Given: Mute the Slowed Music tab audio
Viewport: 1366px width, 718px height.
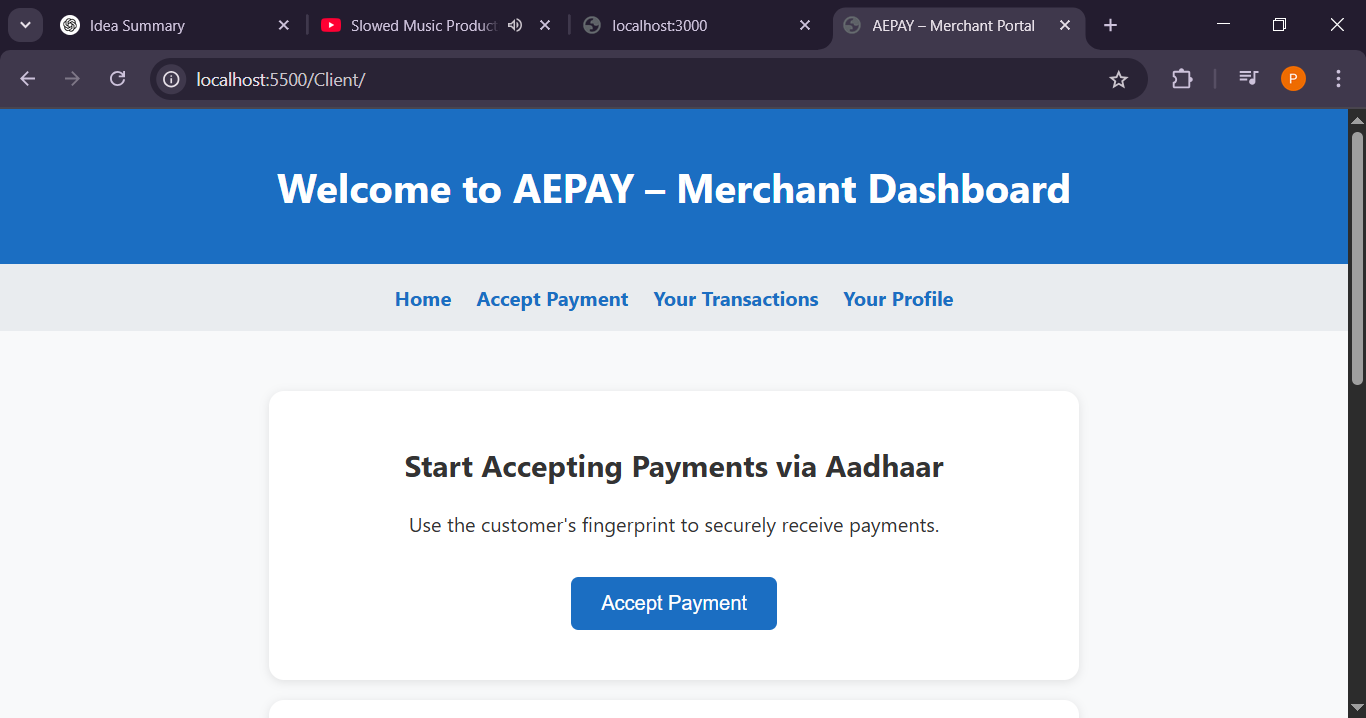Looking at the screenshot, I should point(515,25).
